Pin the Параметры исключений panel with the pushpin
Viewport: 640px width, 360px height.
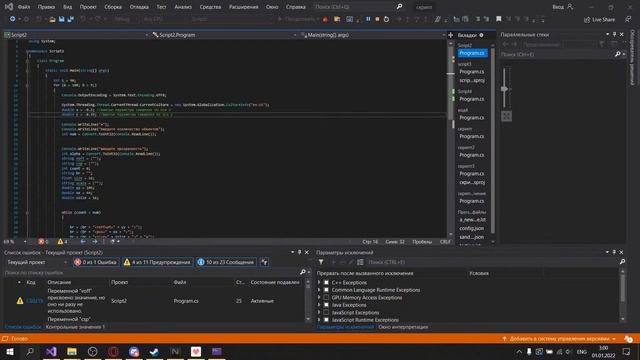pos(614,252)
